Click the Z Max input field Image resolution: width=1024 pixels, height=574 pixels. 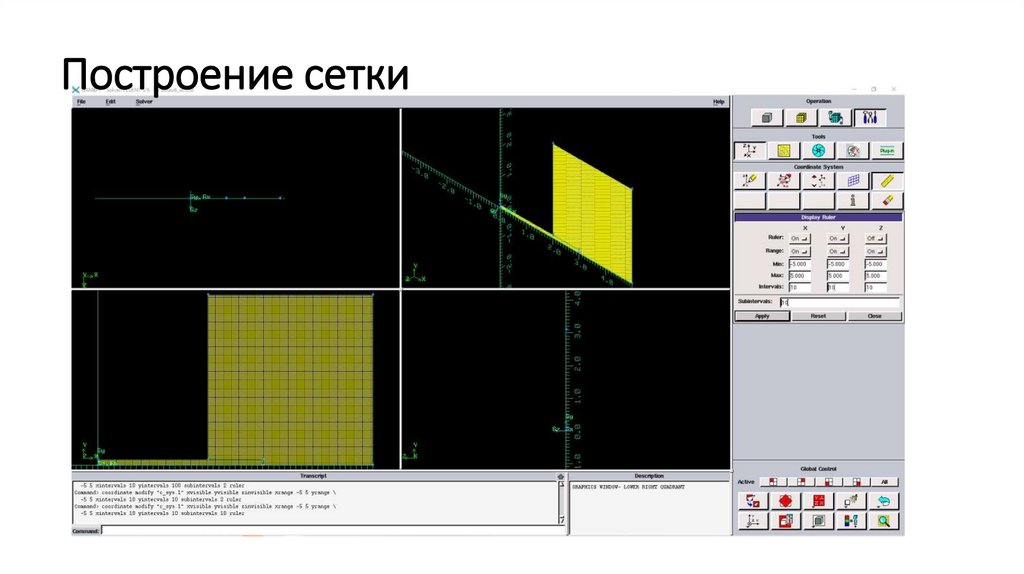pos(875,276)
